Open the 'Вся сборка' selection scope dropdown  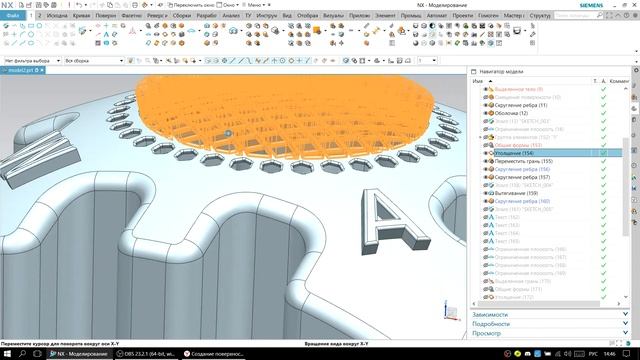94,60
